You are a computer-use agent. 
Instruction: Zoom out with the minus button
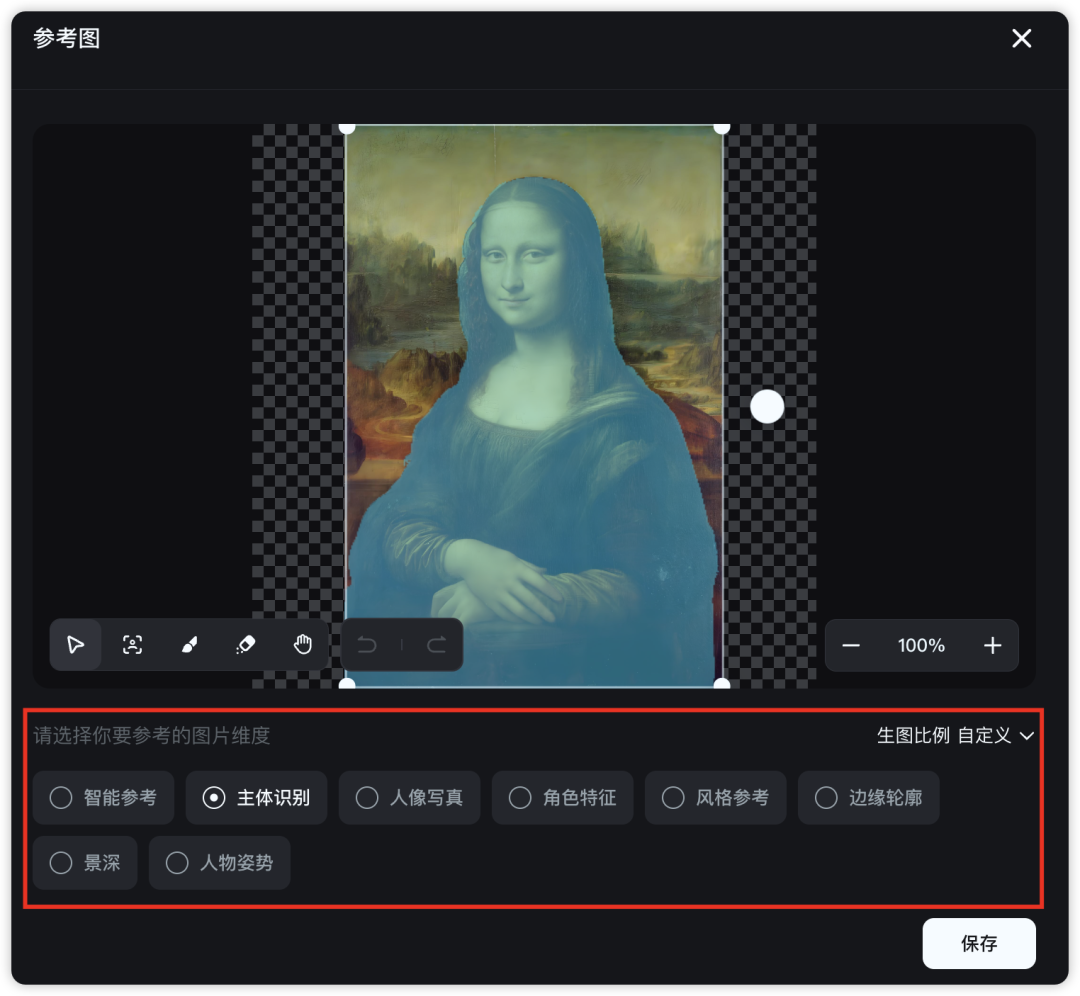point(851,645)
